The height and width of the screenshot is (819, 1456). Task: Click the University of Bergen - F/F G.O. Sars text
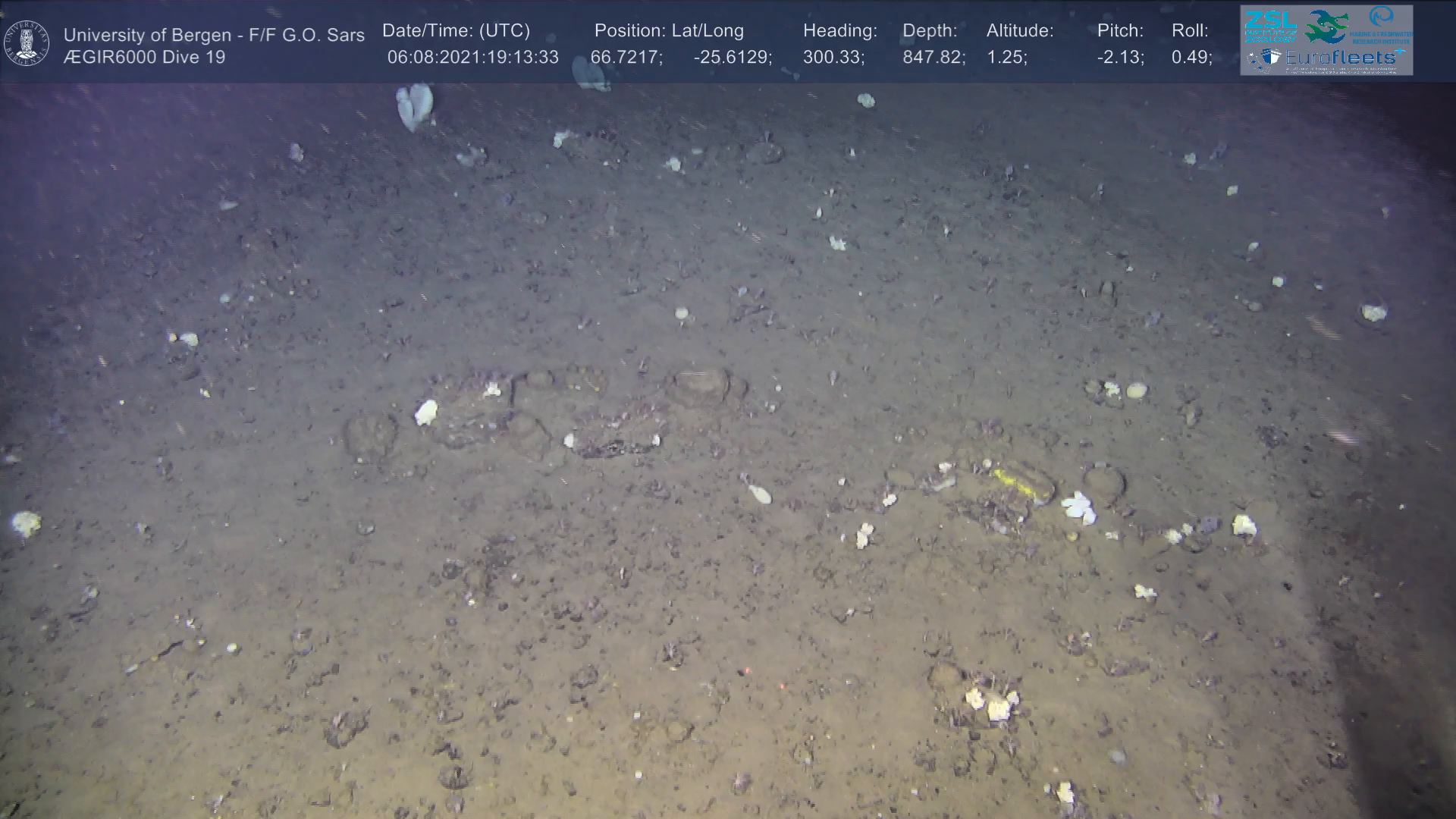click(214, 35)
